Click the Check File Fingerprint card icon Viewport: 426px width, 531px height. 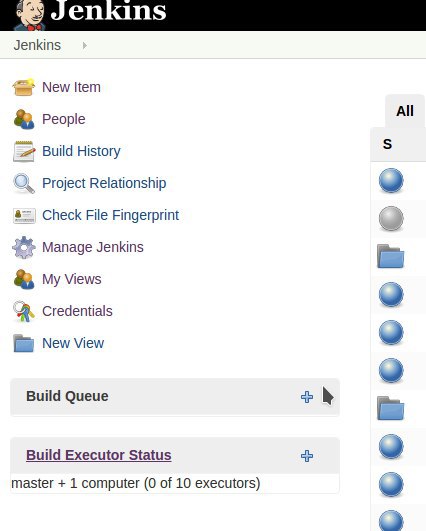(x=24, y=216)
